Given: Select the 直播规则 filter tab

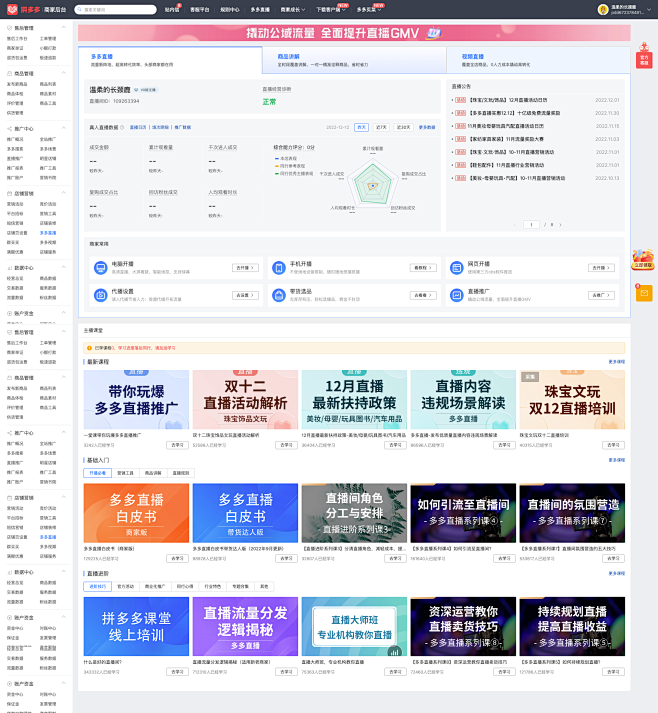Looking at the screenshot, I should (x=181, y=473).
